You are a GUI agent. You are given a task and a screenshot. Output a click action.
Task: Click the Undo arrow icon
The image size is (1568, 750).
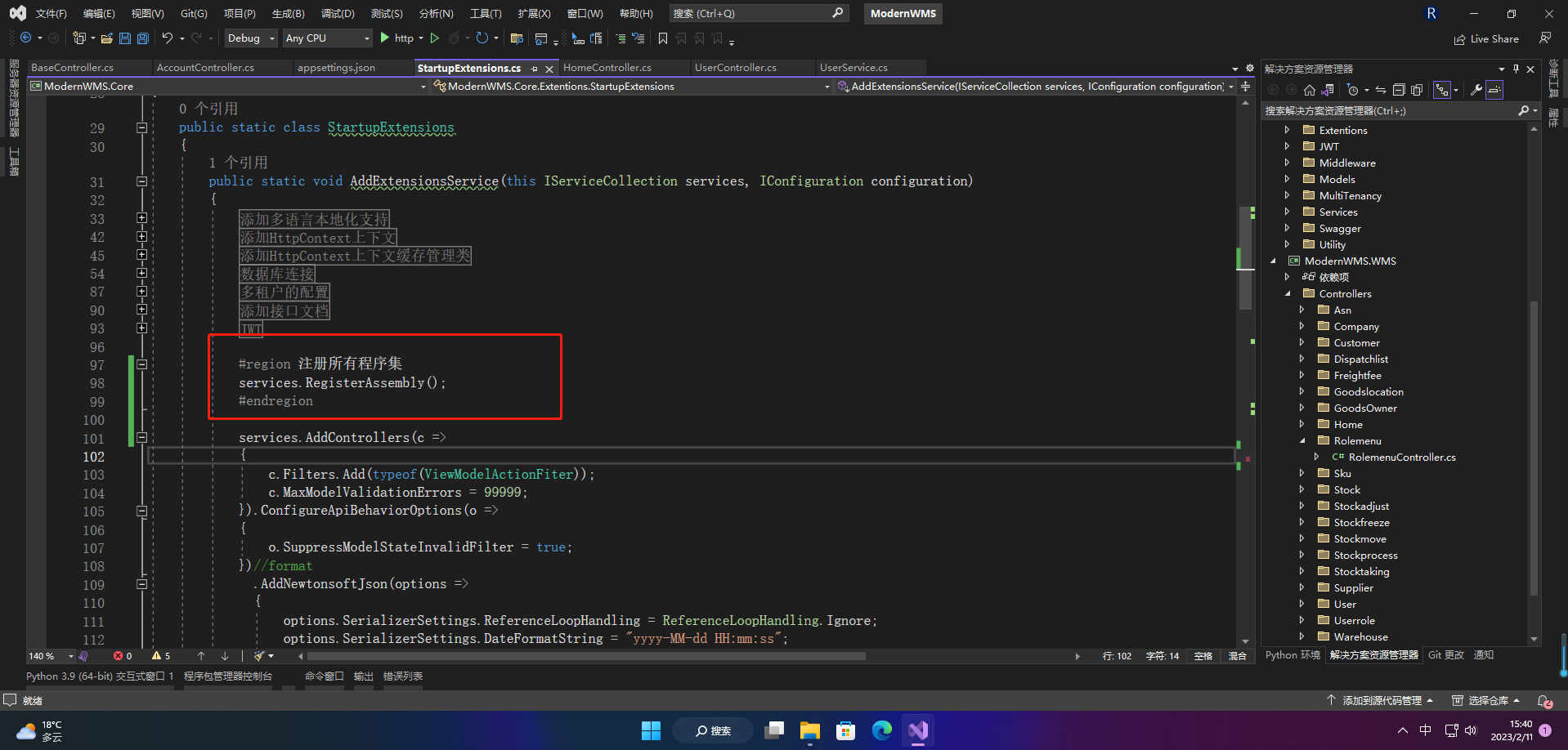coord(168,38)
